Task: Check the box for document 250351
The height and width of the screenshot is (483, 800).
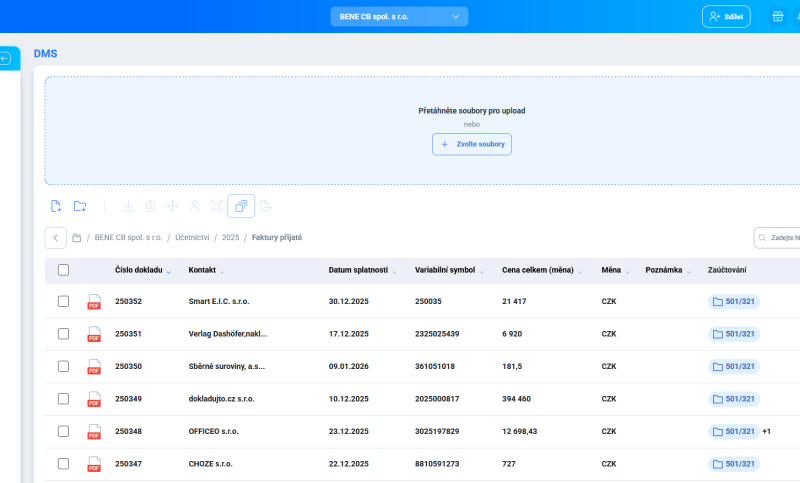Action: pyautogui.click(x=64, y=334)
